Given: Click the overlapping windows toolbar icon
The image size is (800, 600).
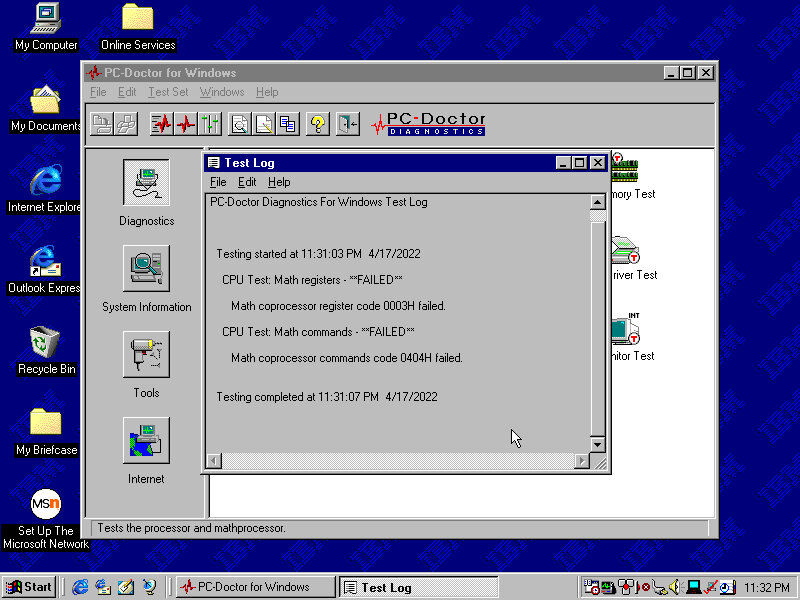Looking at the screenshot, I should click(x=288, y=124).
